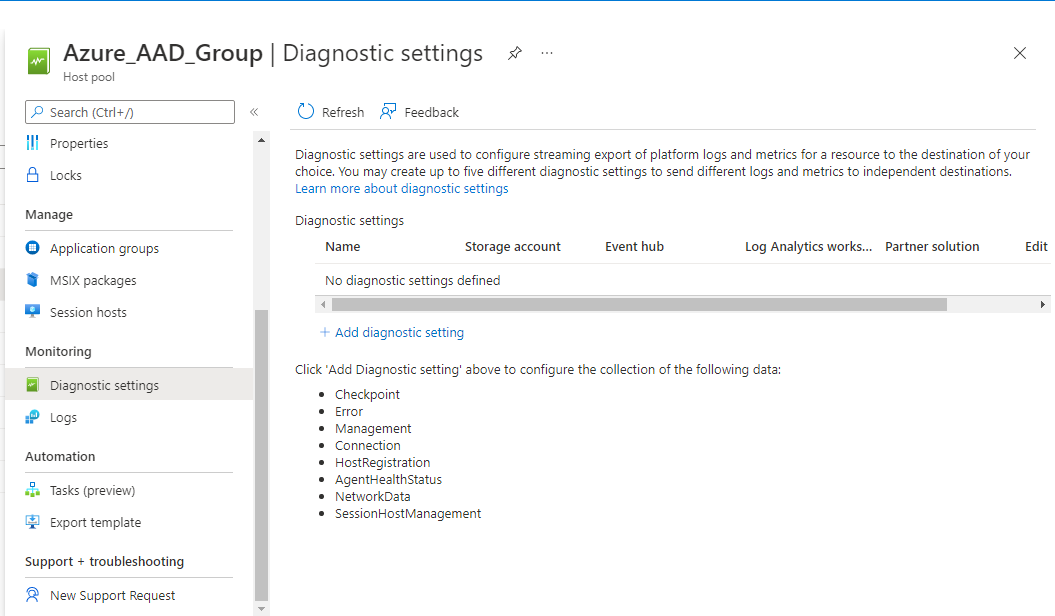Click the Edit column header
Viewport: 1055px width, 616px height.
coord(1036,247)
